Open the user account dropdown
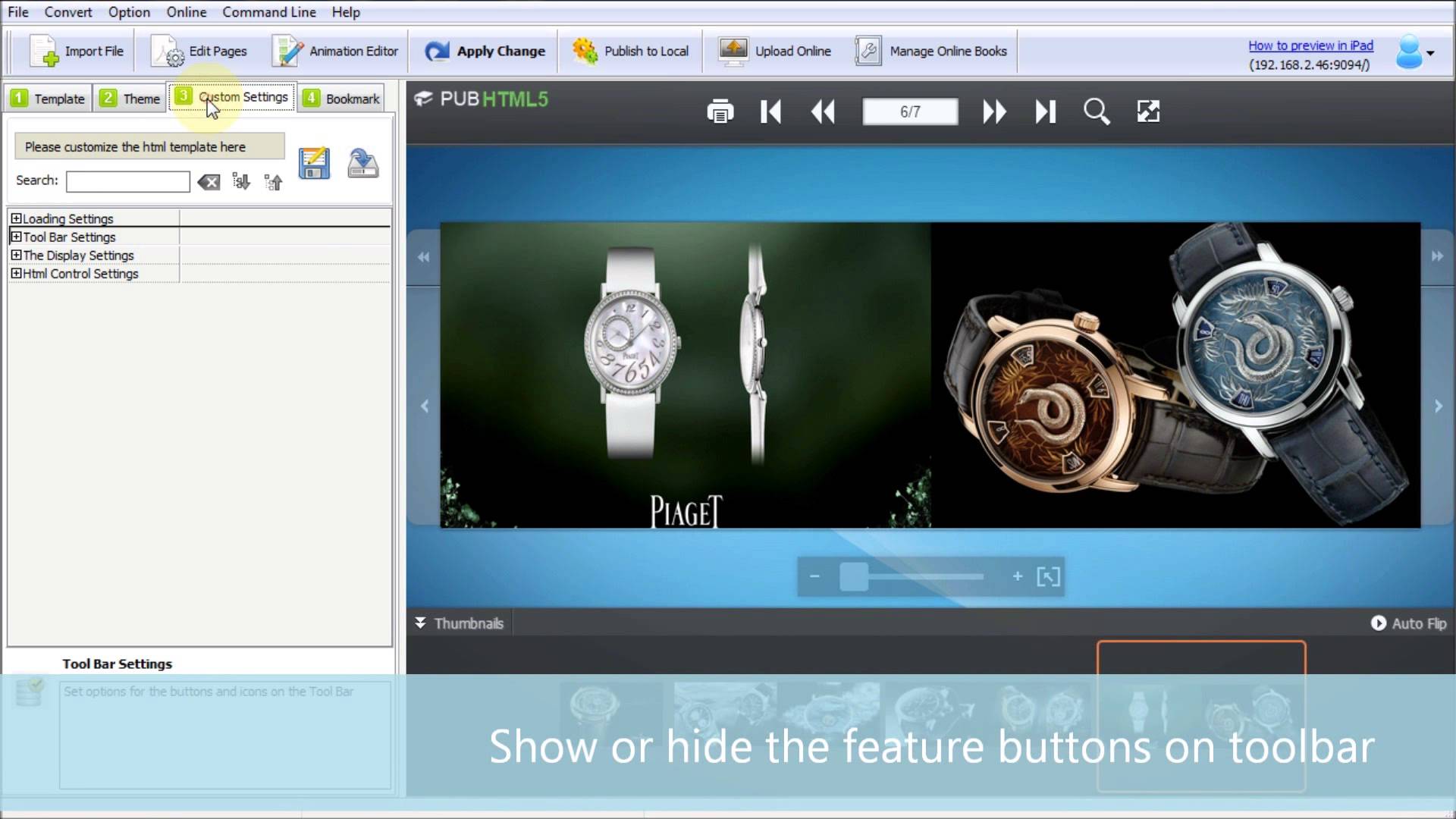 [1415, 52]
